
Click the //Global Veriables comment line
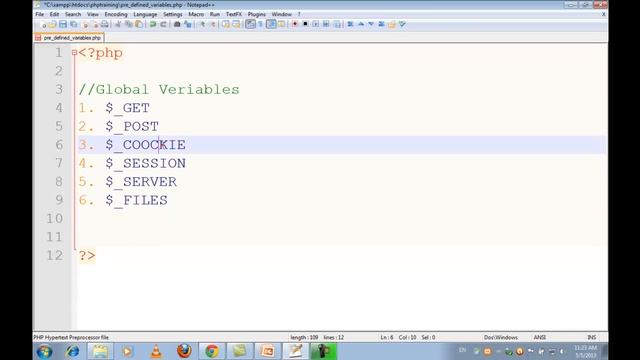pyautogui.click(x=159, y=89)
